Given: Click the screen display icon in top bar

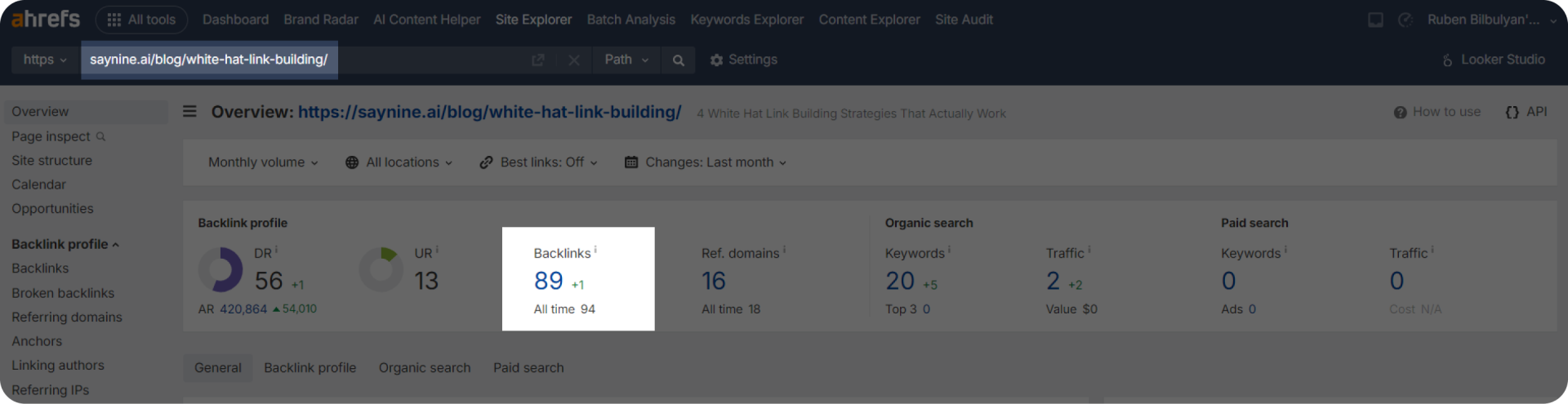Looking at the screenshot, I should (1376, 20).
